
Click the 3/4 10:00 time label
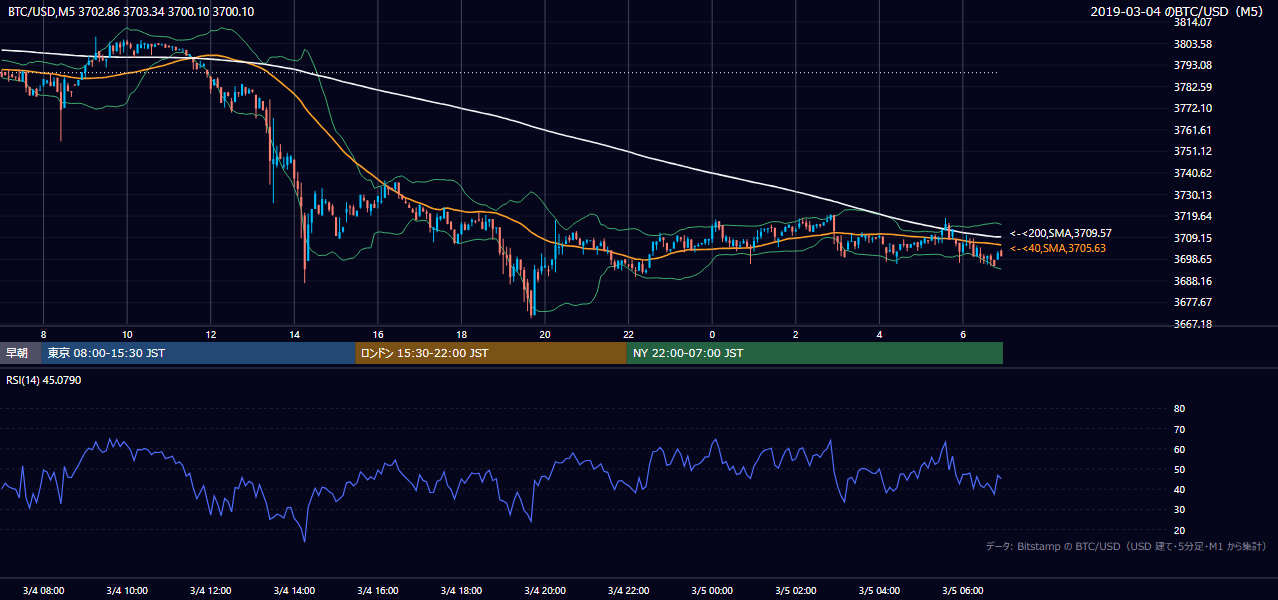(127, 591)
